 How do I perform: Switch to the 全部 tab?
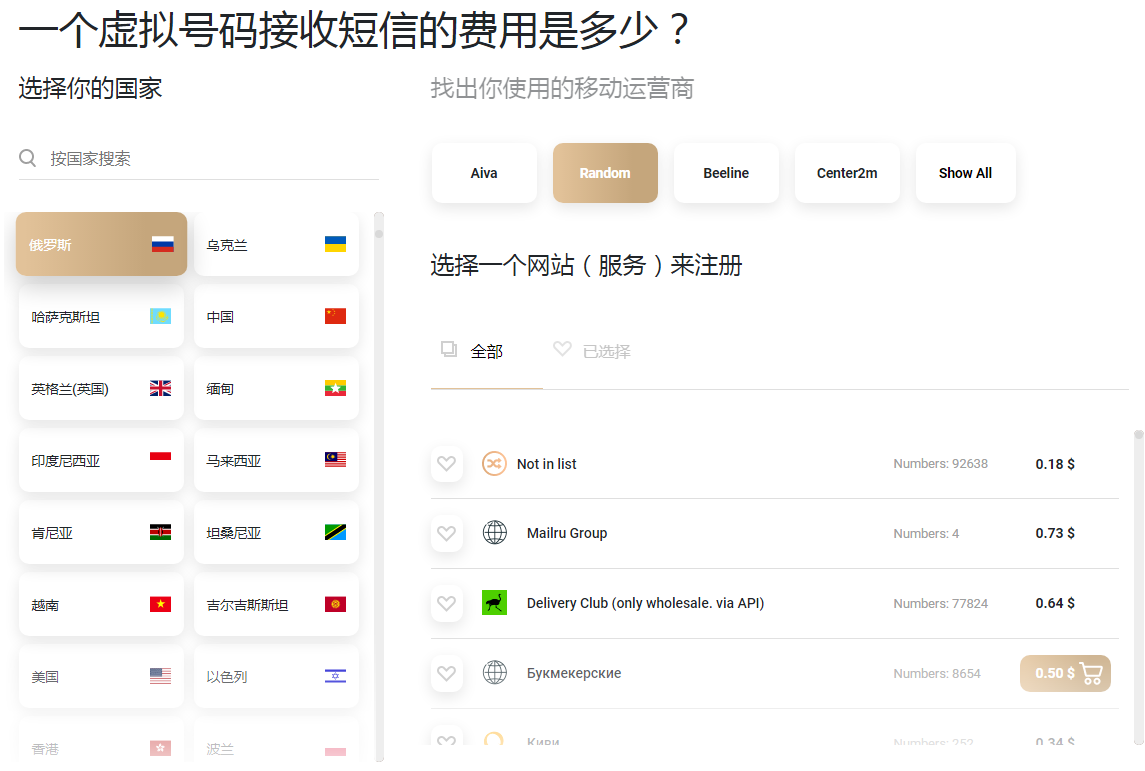coord(486,352)
